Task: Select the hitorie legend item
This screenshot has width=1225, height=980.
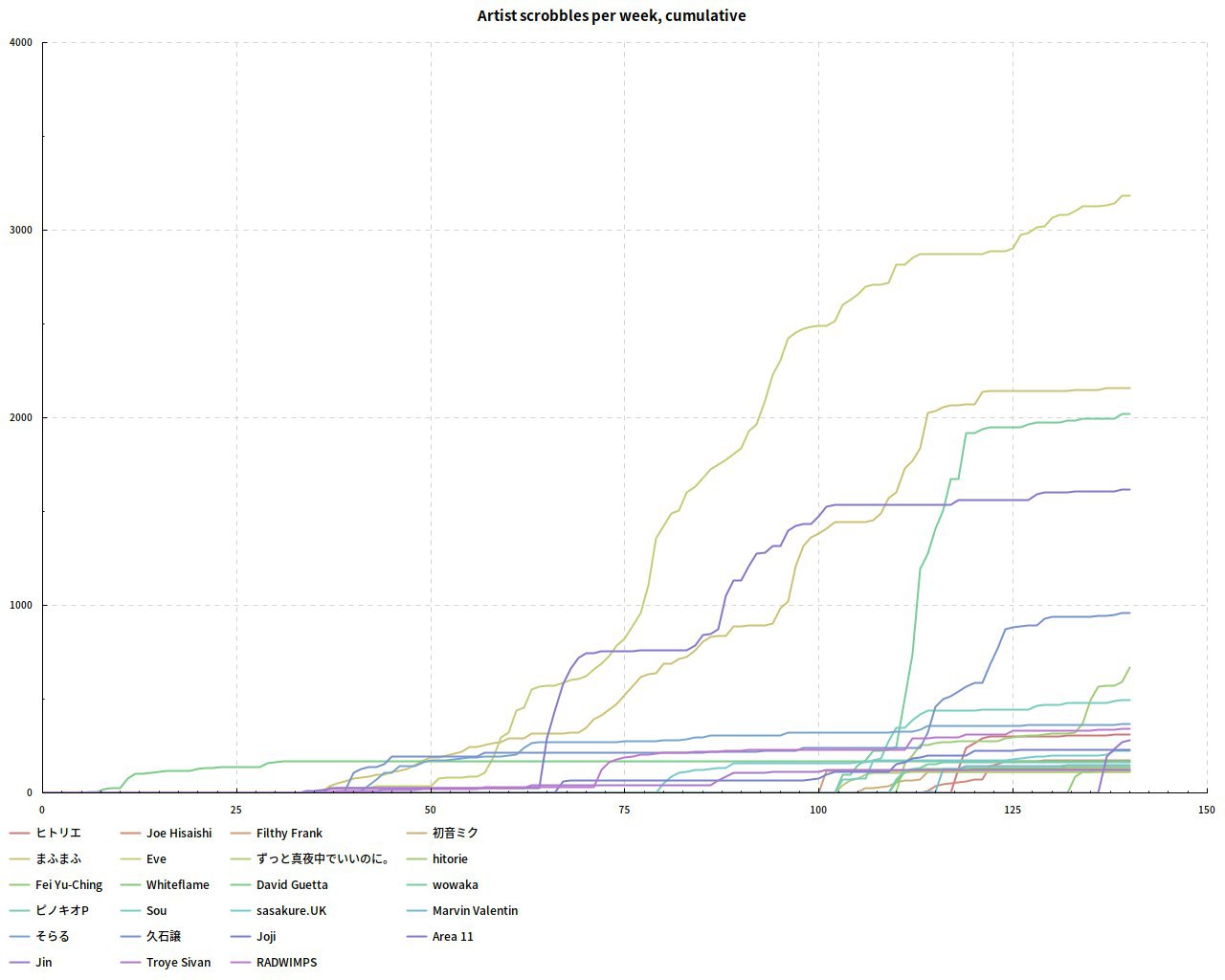Action: click(450, 859)
